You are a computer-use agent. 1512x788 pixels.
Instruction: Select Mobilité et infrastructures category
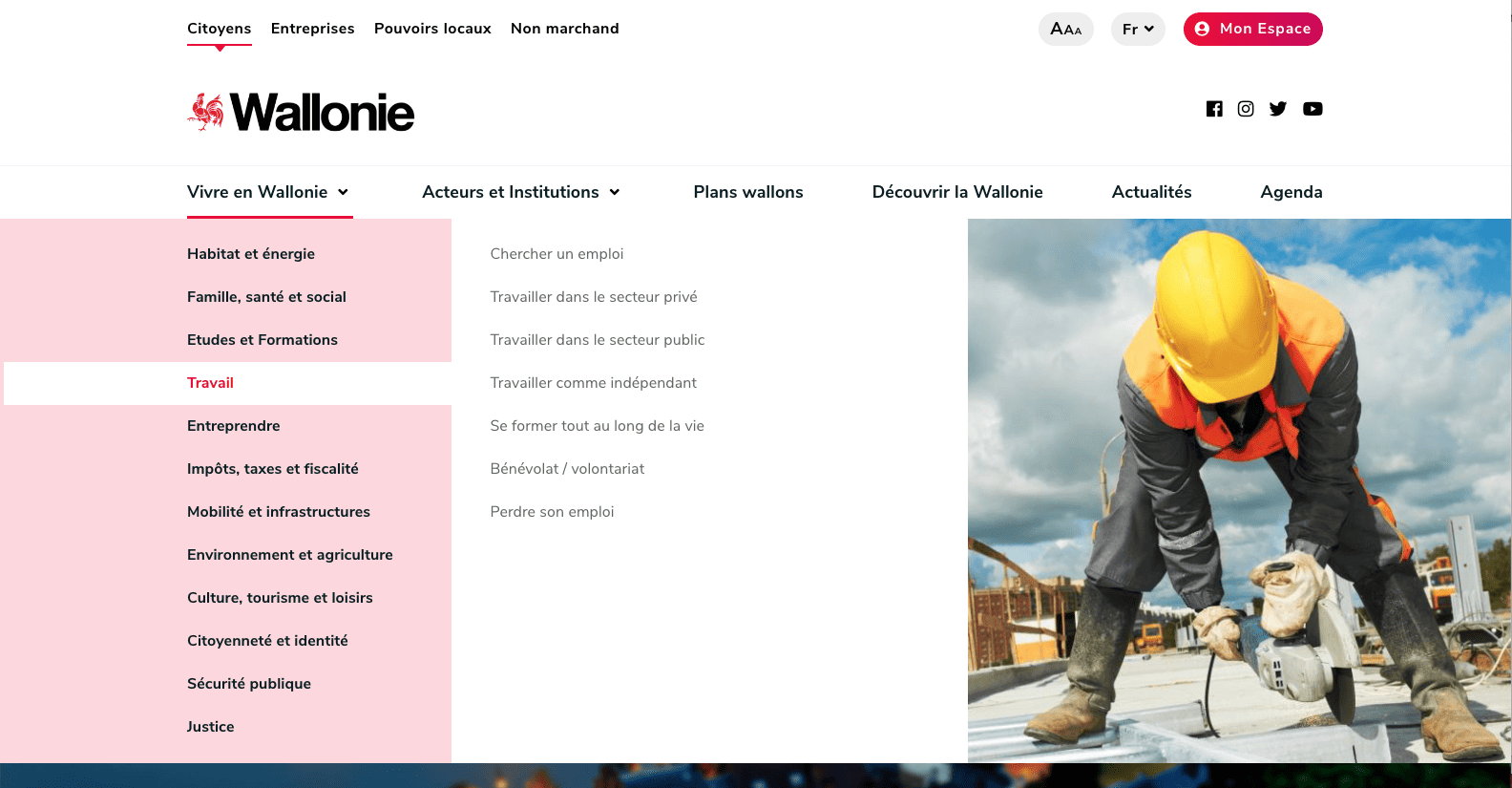click(279, 512)
